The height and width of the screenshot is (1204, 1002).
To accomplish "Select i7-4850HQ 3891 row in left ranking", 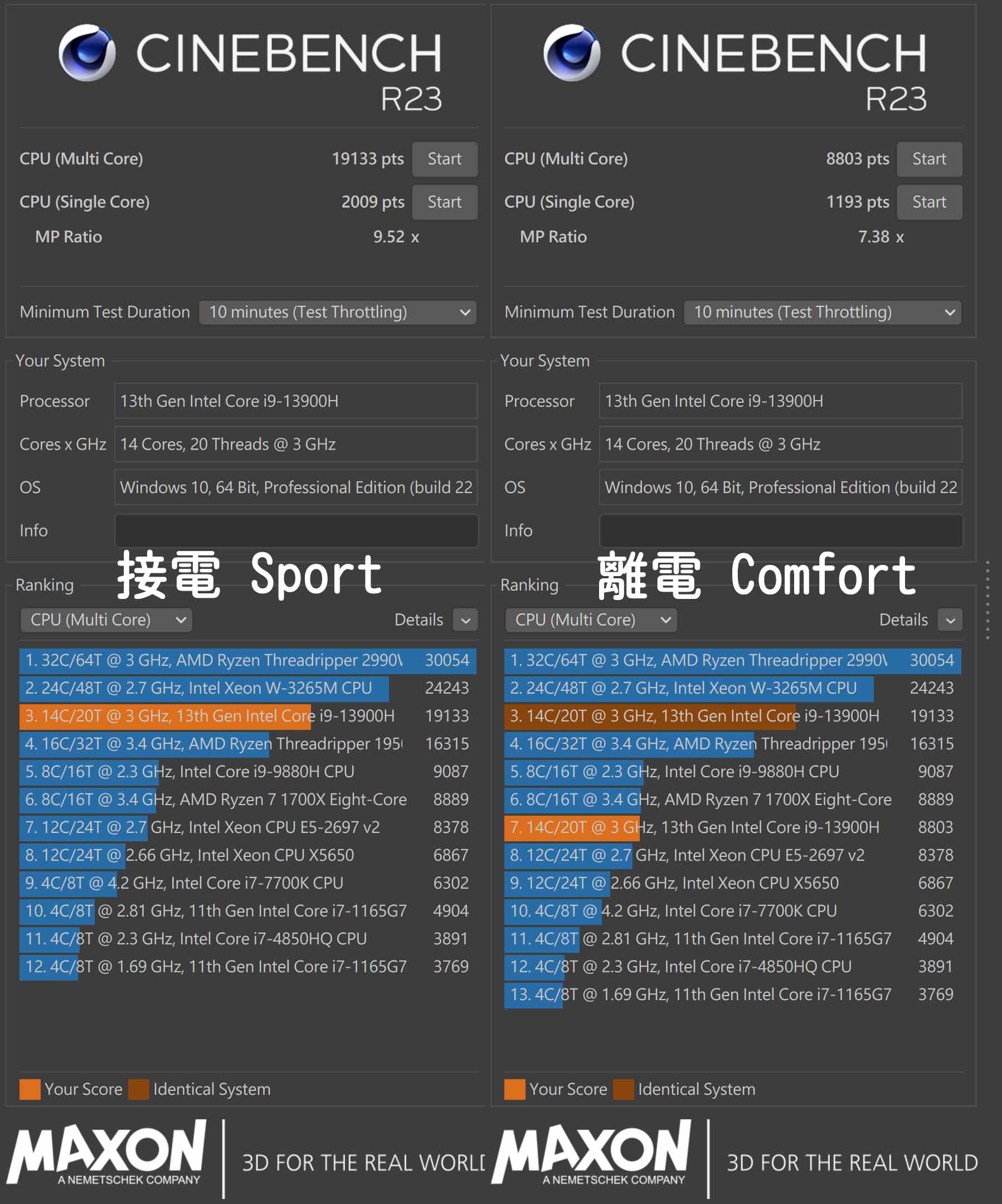I will pyautogui.click(x=248, y=939).
